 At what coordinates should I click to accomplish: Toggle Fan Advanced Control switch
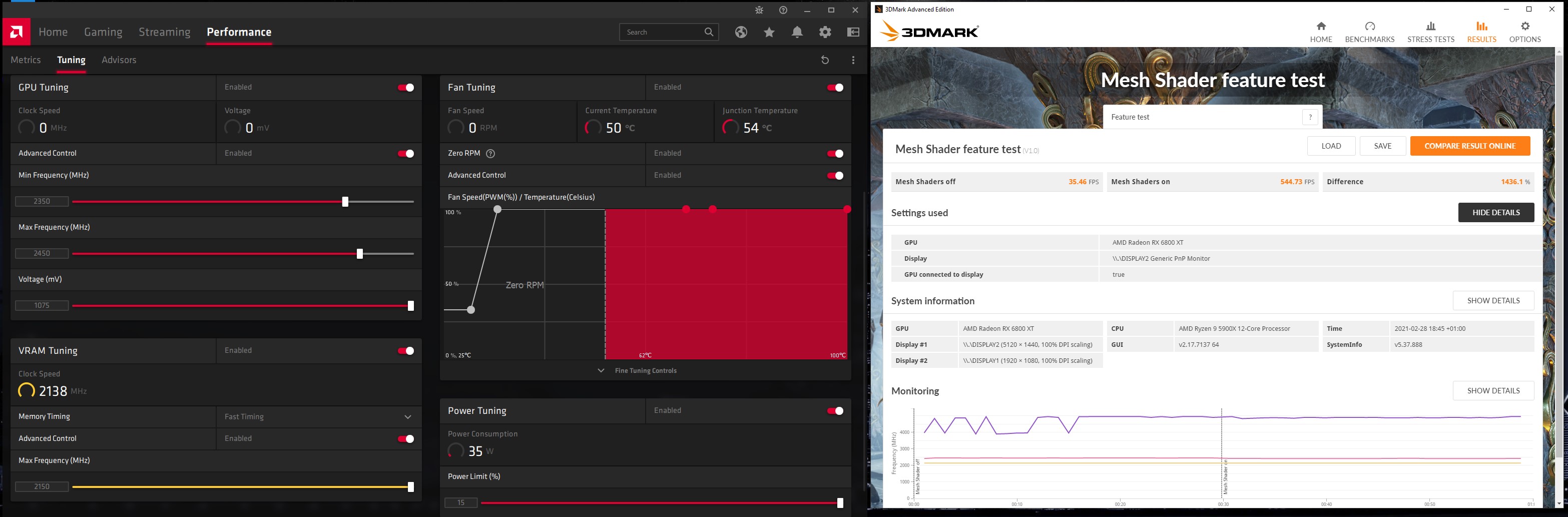[835, 175]
